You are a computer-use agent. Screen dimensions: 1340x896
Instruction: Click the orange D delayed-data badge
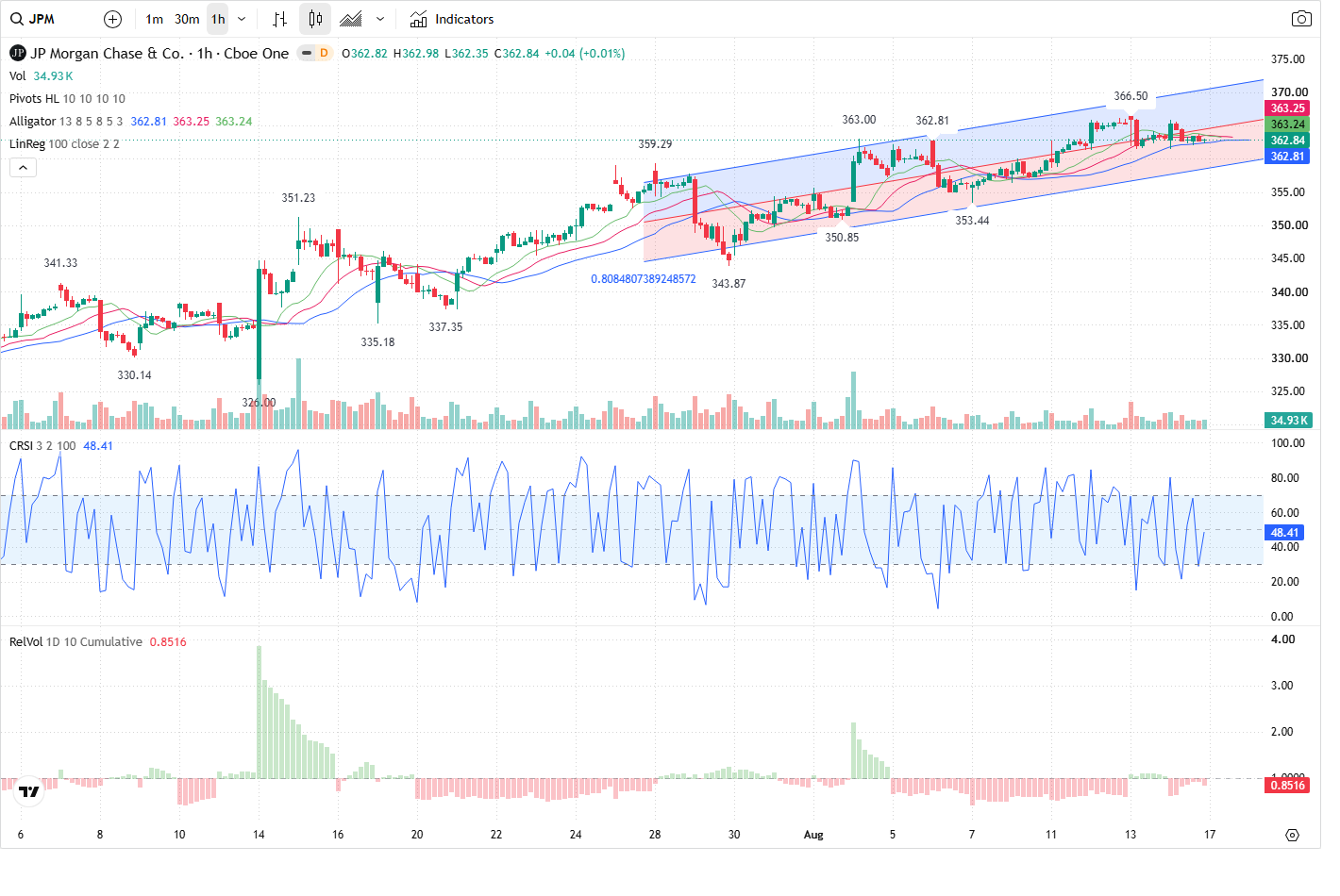(x=324, y=53)
